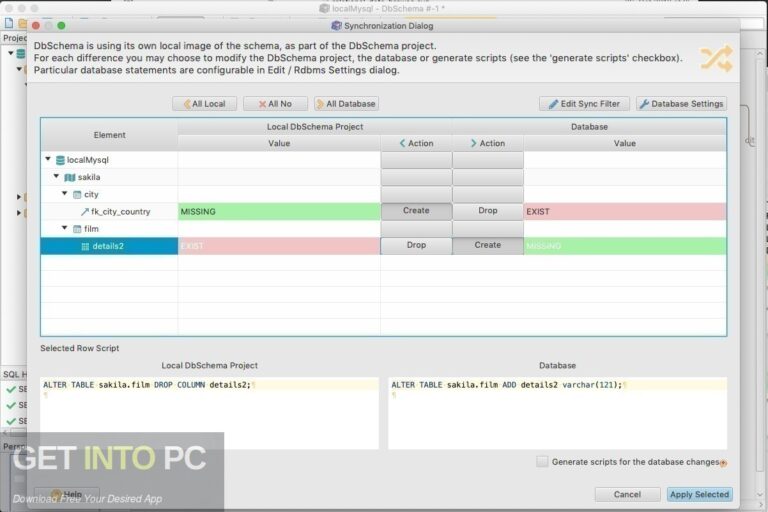The height and width of the screenshot is (512, 768).
Task: Click Create action for fk_city_country
Action: pyautogui.click(x=416, y=211)
